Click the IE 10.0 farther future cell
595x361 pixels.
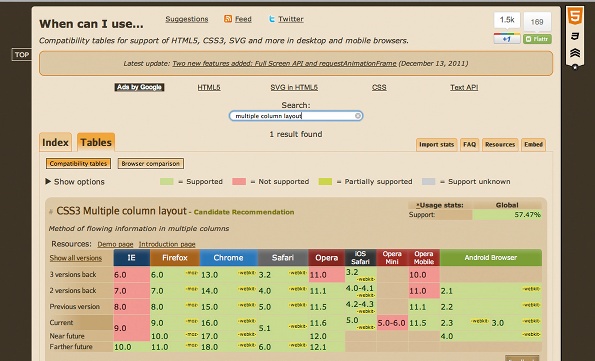(x=132, y=347)
